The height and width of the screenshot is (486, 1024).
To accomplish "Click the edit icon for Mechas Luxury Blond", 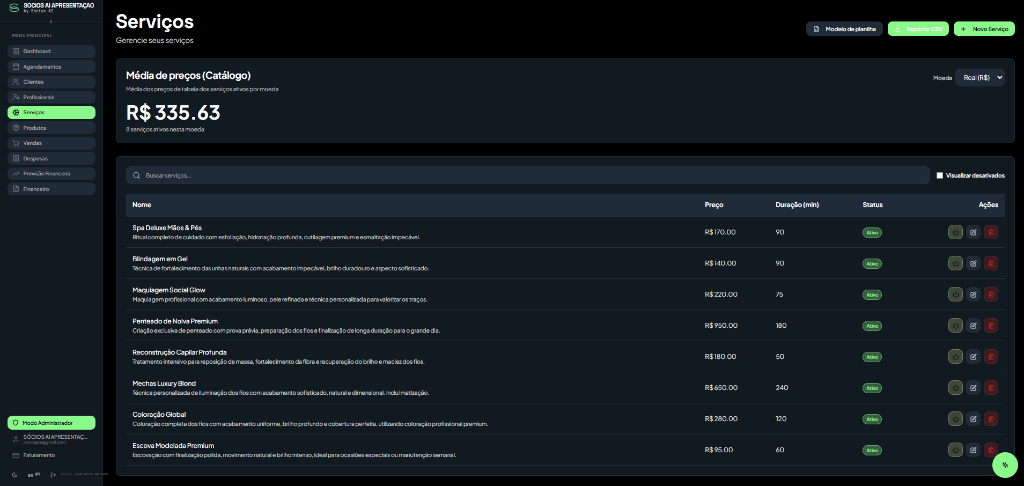I will tap(973, 387).
